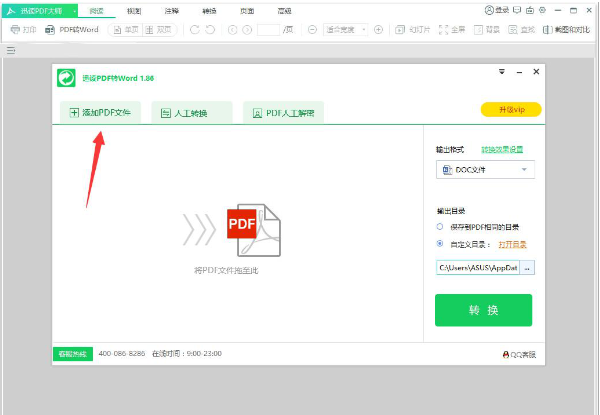This screenshot has height=415, width=600.
Task: Expand the 迅读PDF大师 app menu dropdown
Action: click(x=73, y=10)
